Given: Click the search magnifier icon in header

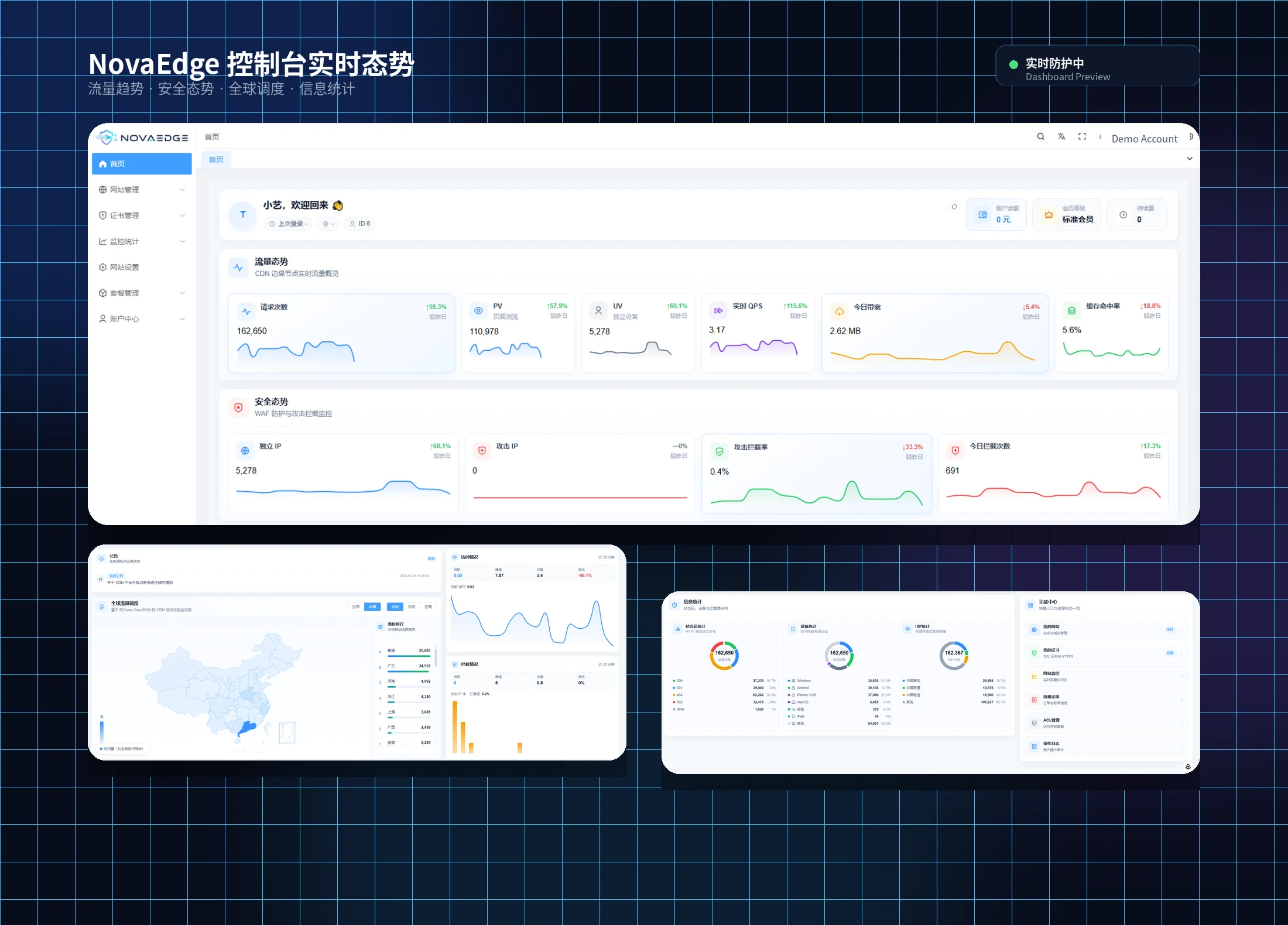Looking at the screenshot, I should [x=1040, y=136].
